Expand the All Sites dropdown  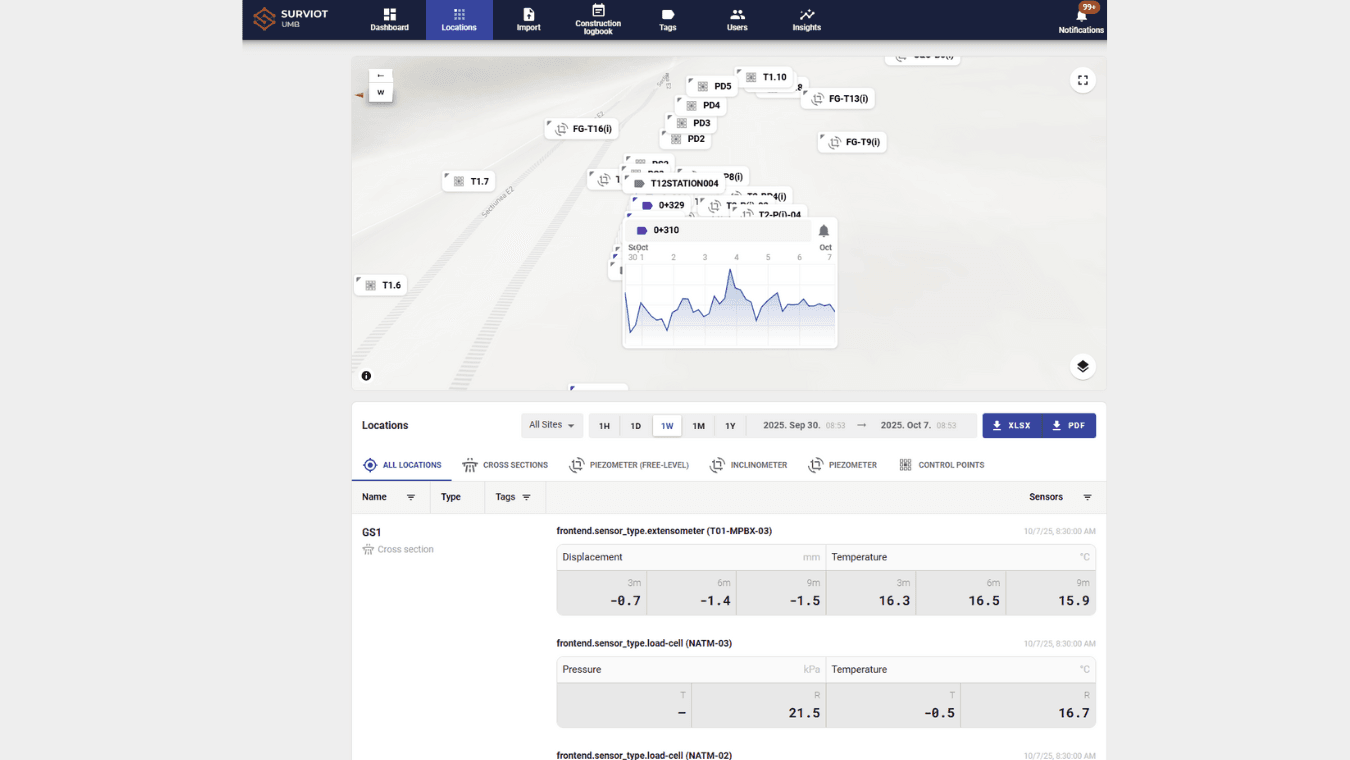pos(552,425)
